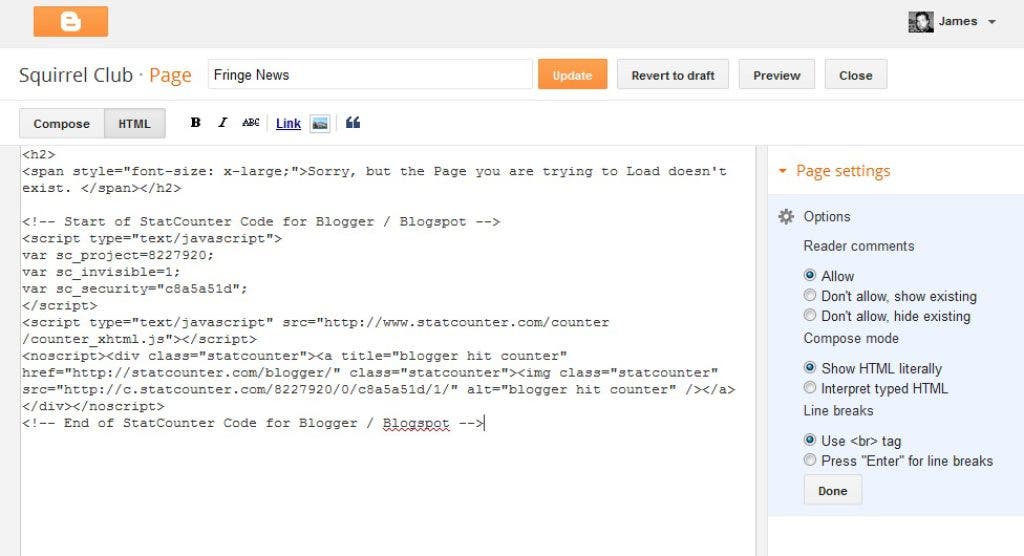Edit the Fringe News title field
Screen dimensions: 1024x556
[x=370, y=74]
